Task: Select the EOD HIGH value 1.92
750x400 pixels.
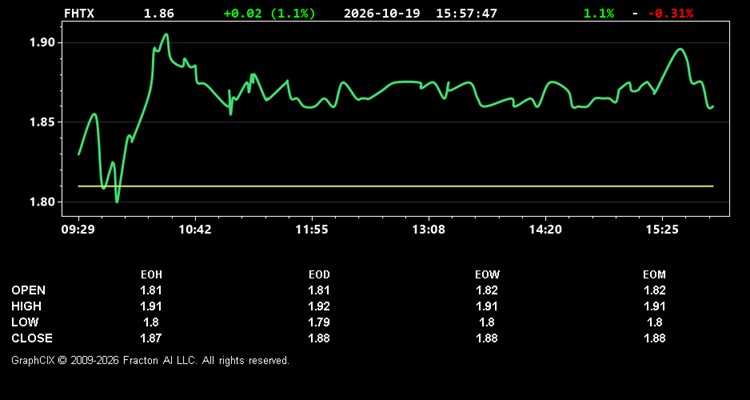Action: point(319,306)
